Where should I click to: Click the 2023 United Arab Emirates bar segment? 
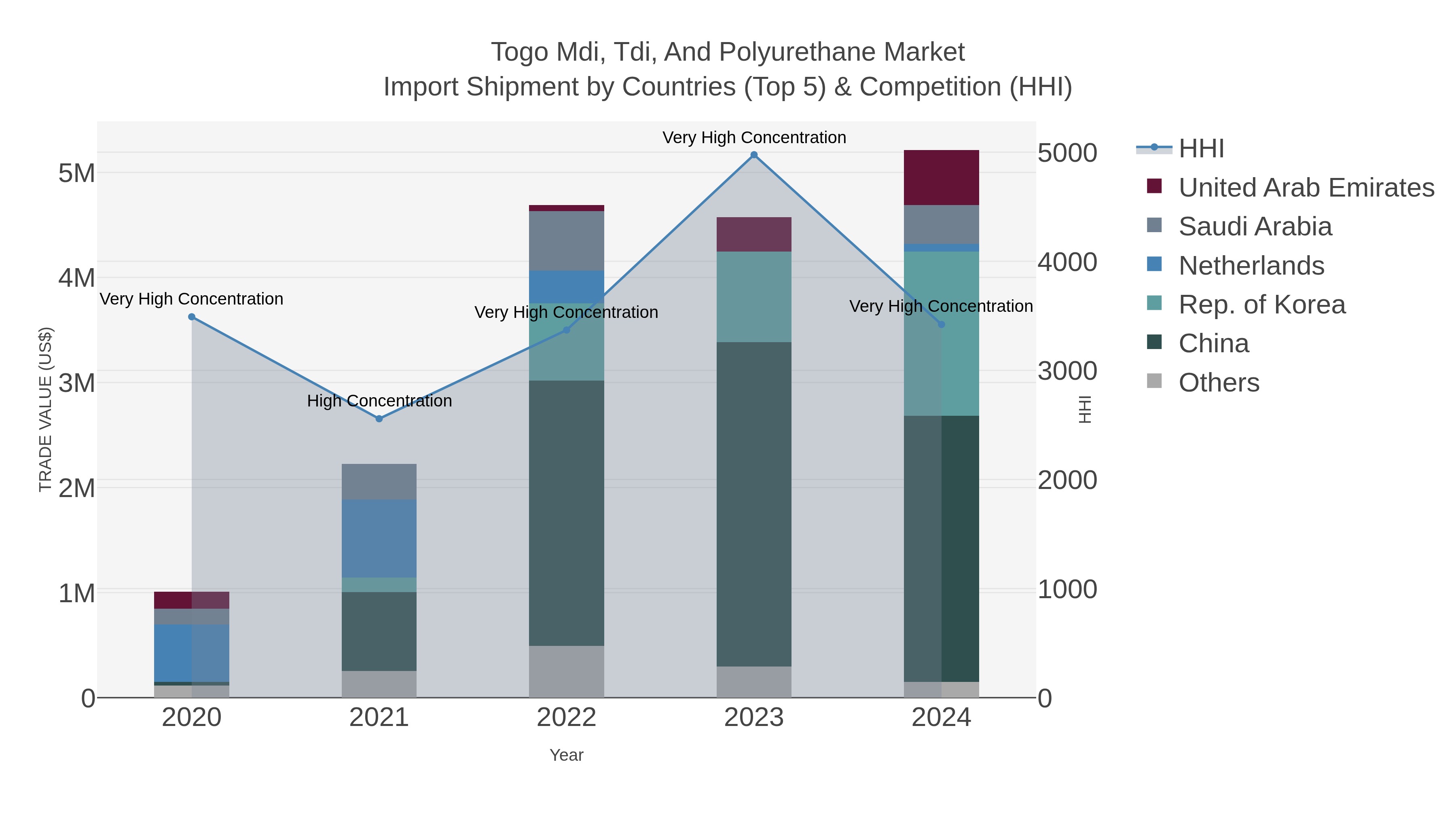pos(754,234)
